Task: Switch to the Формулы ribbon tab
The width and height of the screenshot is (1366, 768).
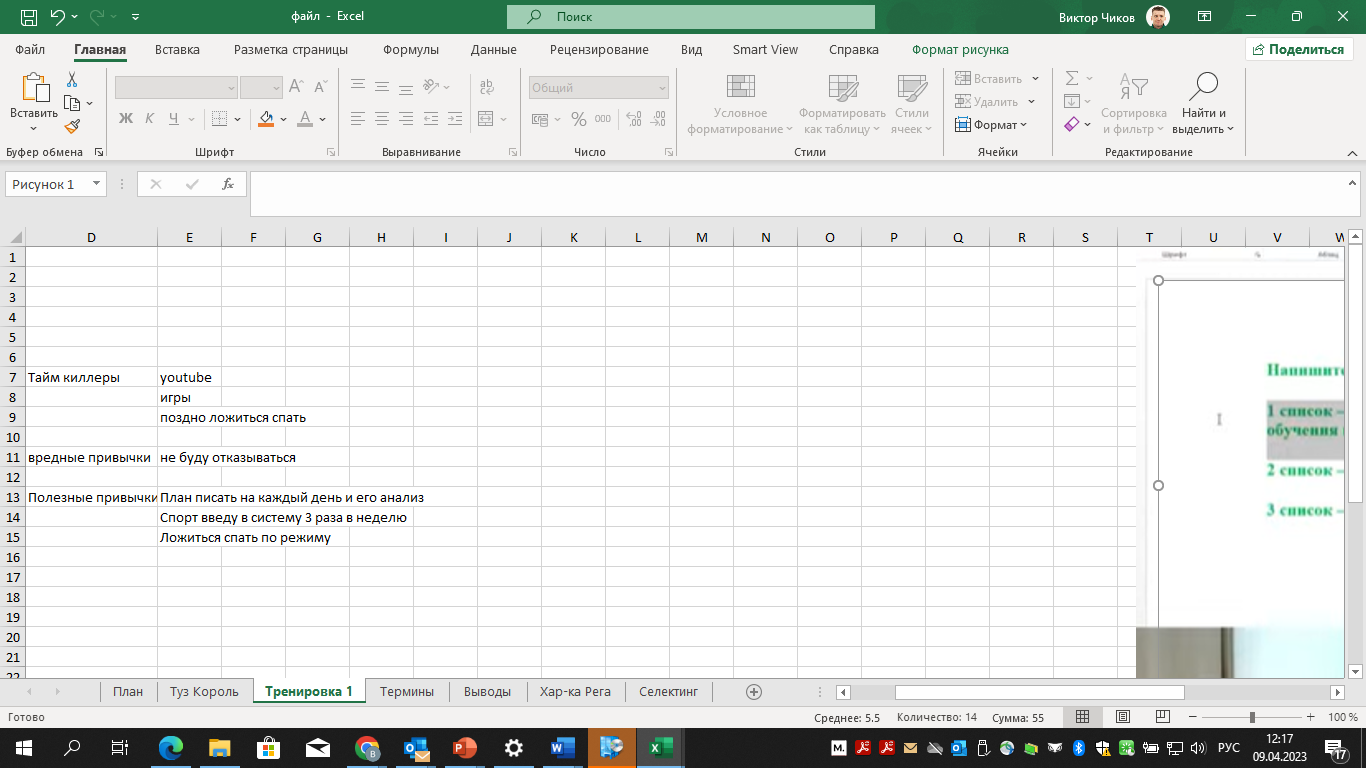Action: [x=410, y=49]
